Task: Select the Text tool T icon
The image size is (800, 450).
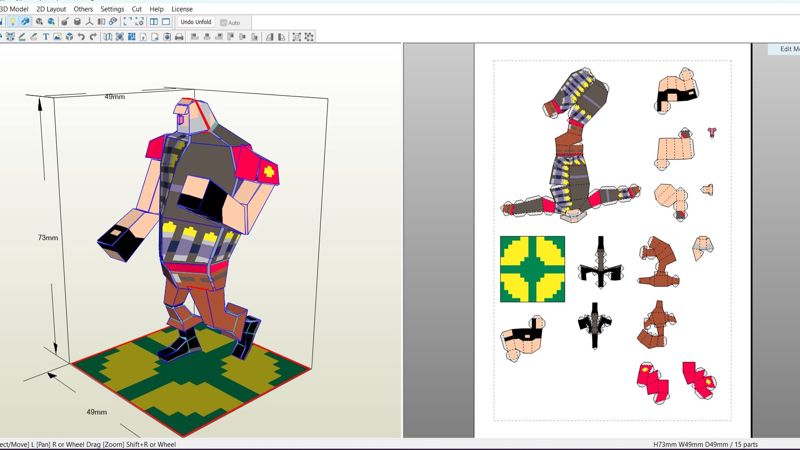Action: pos(46,37)
